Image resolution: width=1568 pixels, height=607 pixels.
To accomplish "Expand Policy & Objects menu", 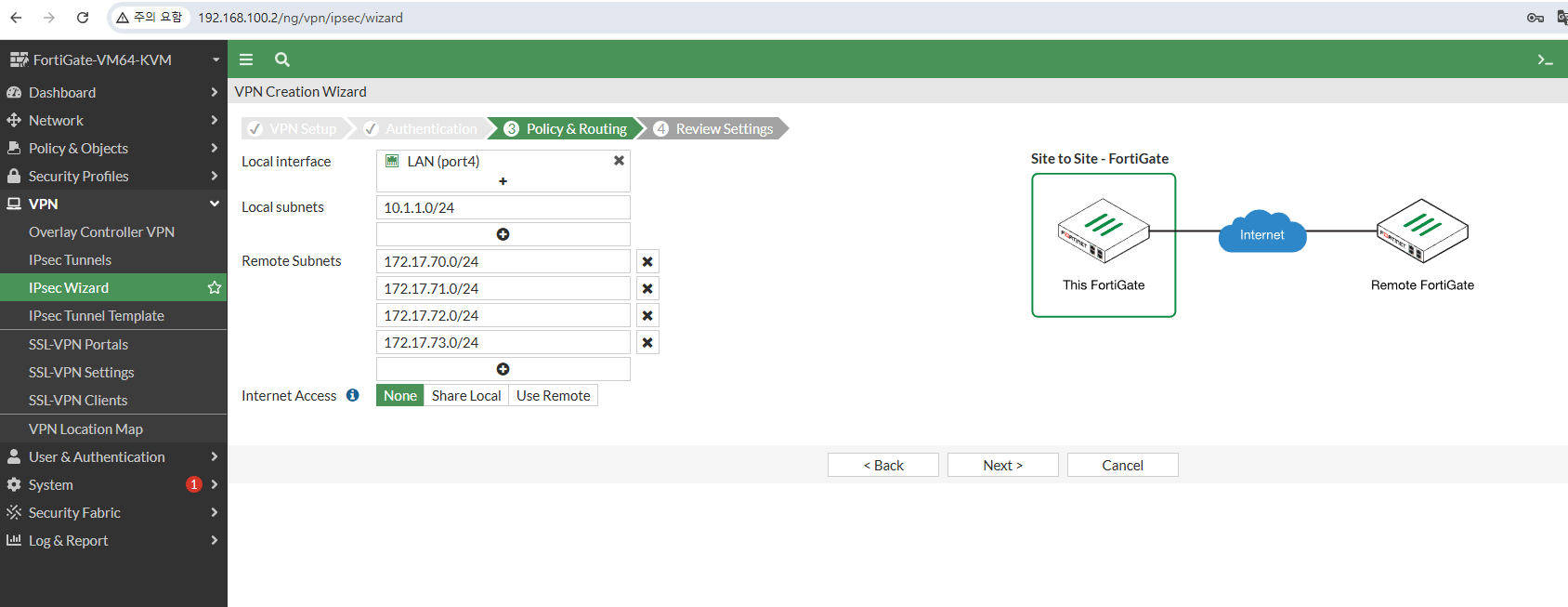I will point(113,148).
